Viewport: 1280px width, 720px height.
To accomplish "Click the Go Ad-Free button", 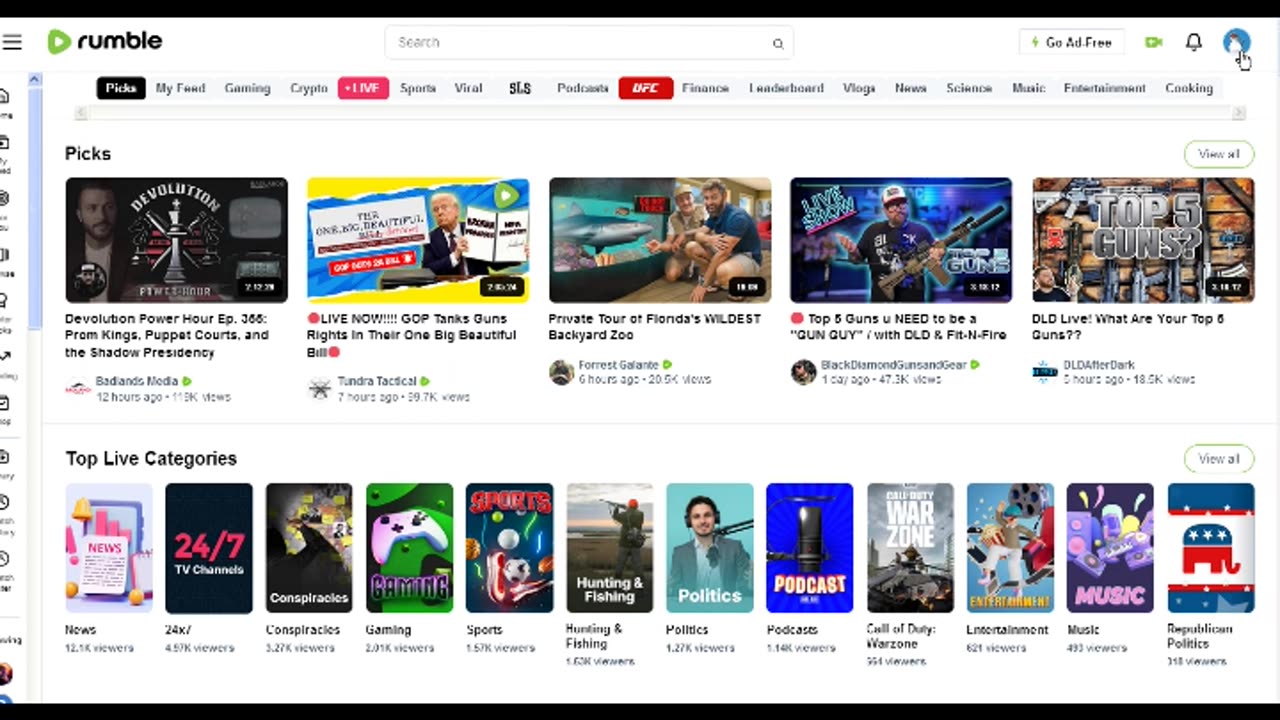I will point(1072,42).
